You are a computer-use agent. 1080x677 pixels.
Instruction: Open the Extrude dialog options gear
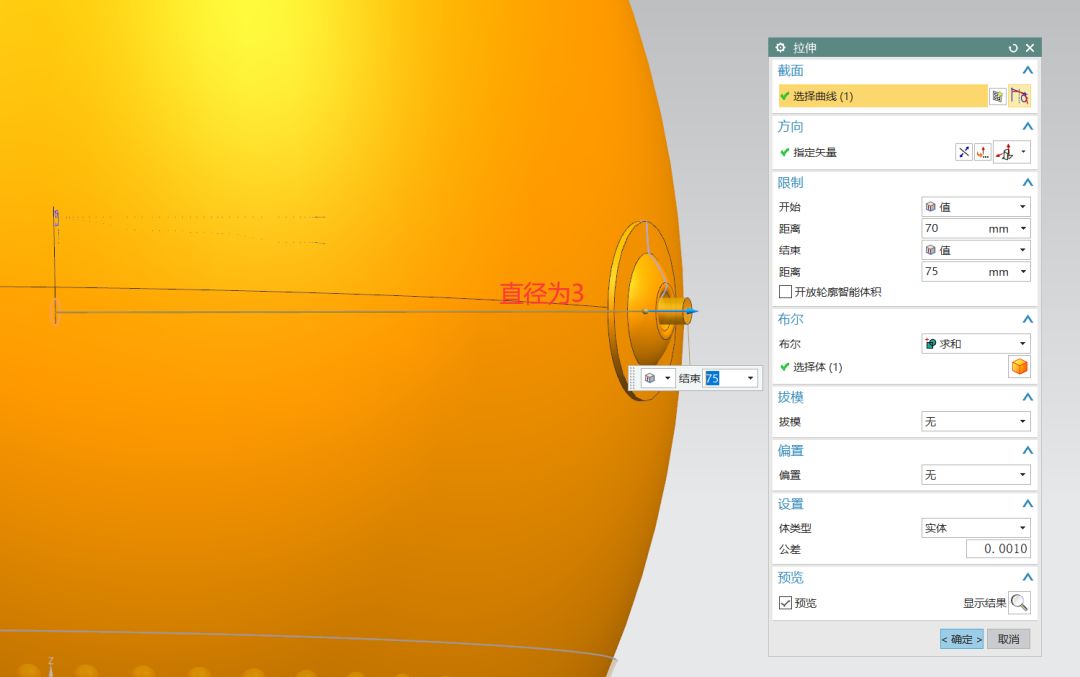click(x=780, y=48)
